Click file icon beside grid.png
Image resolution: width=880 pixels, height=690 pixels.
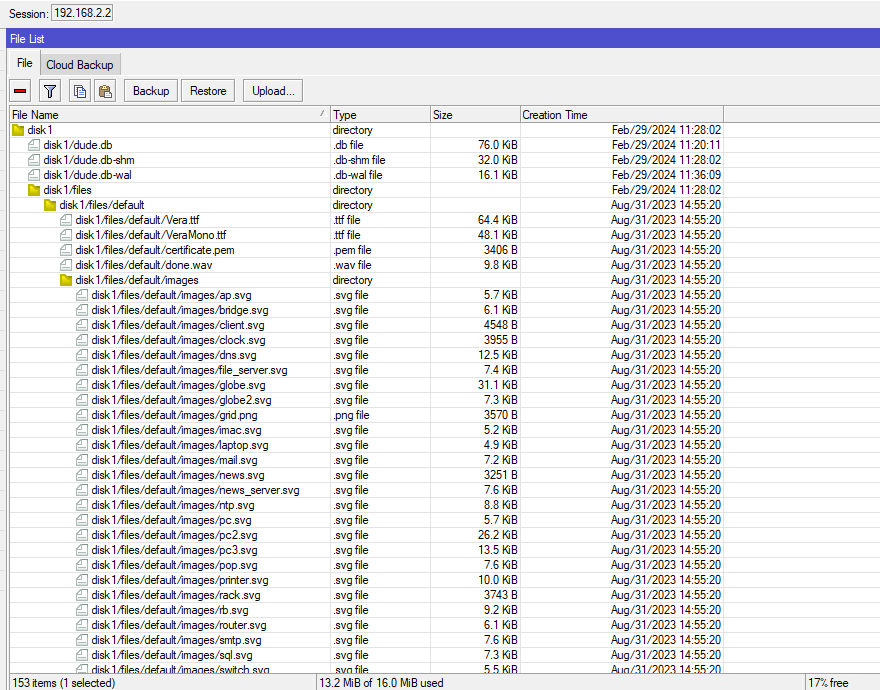coord(82,415)
